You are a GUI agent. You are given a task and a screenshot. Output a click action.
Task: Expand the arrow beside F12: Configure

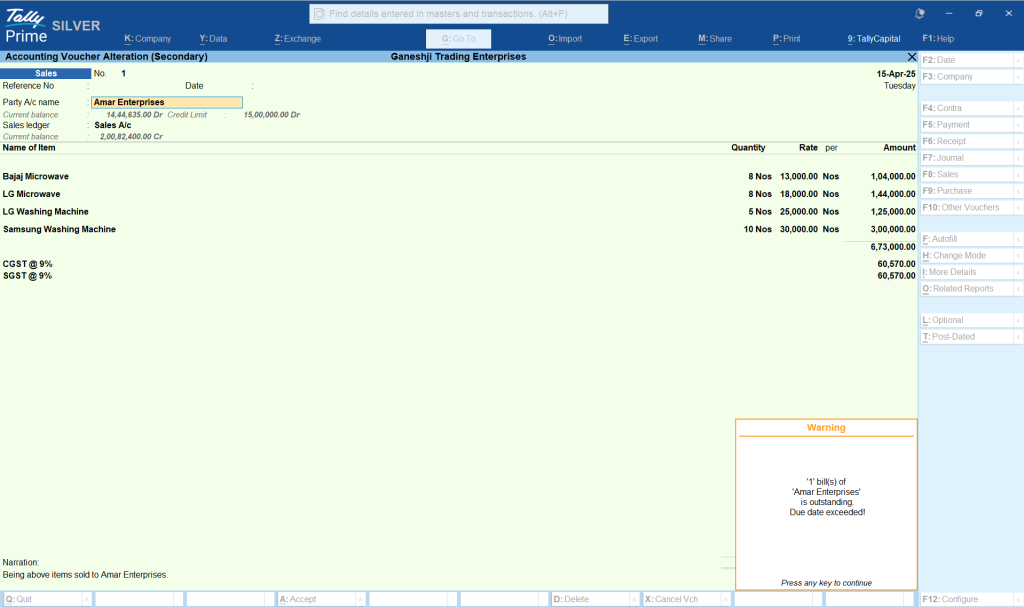1017,599
